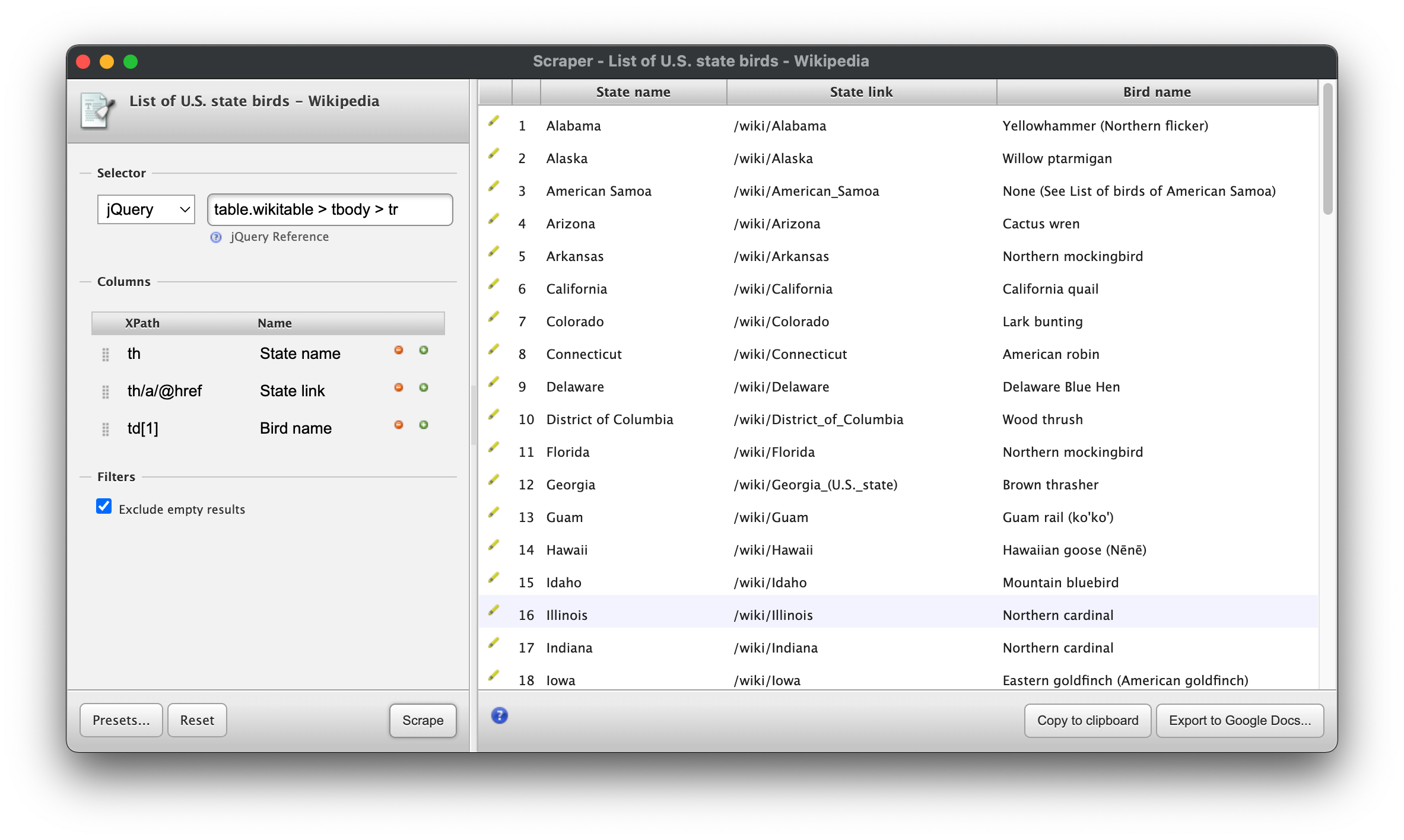Click Copy to clipboard button

[1088, 720]
